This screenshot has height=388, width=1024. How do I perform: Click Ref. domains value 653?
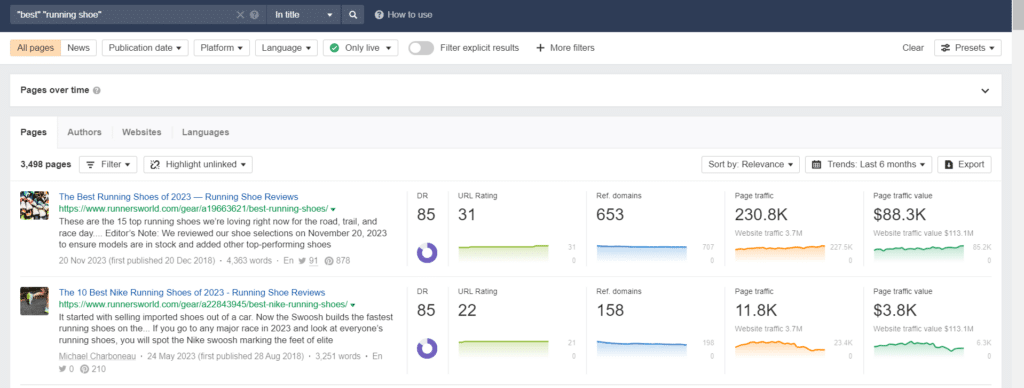pos(610,214)
